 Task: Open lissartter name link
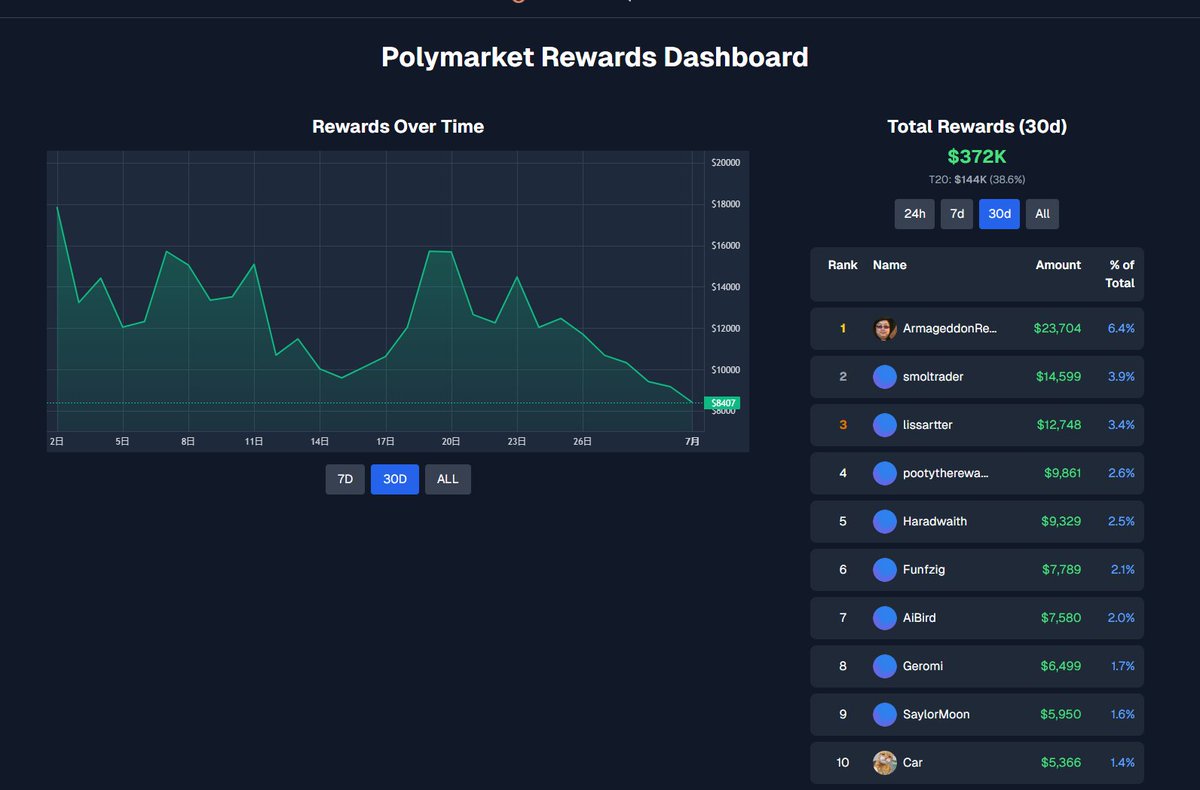(x=927, y=425)
